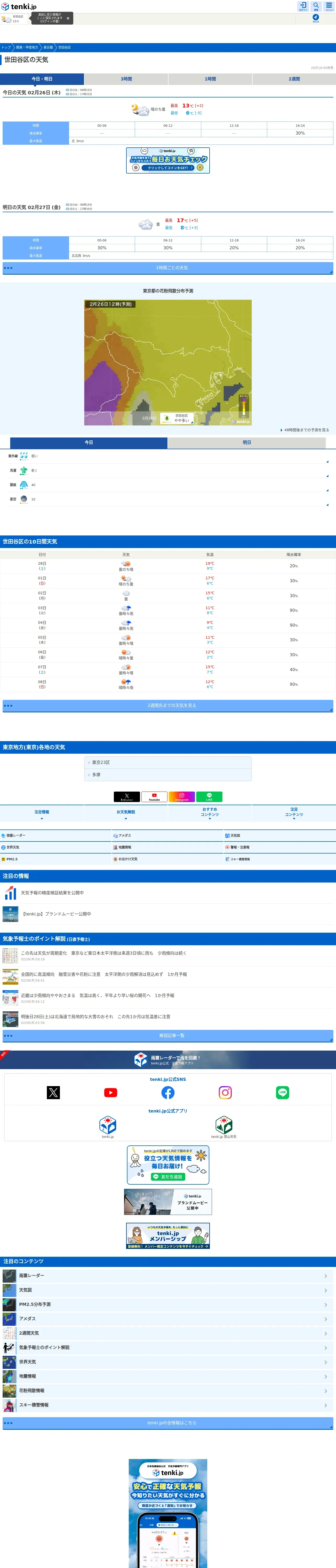
Task: Click the small green LINE button
Action: [x=209, y=796]
